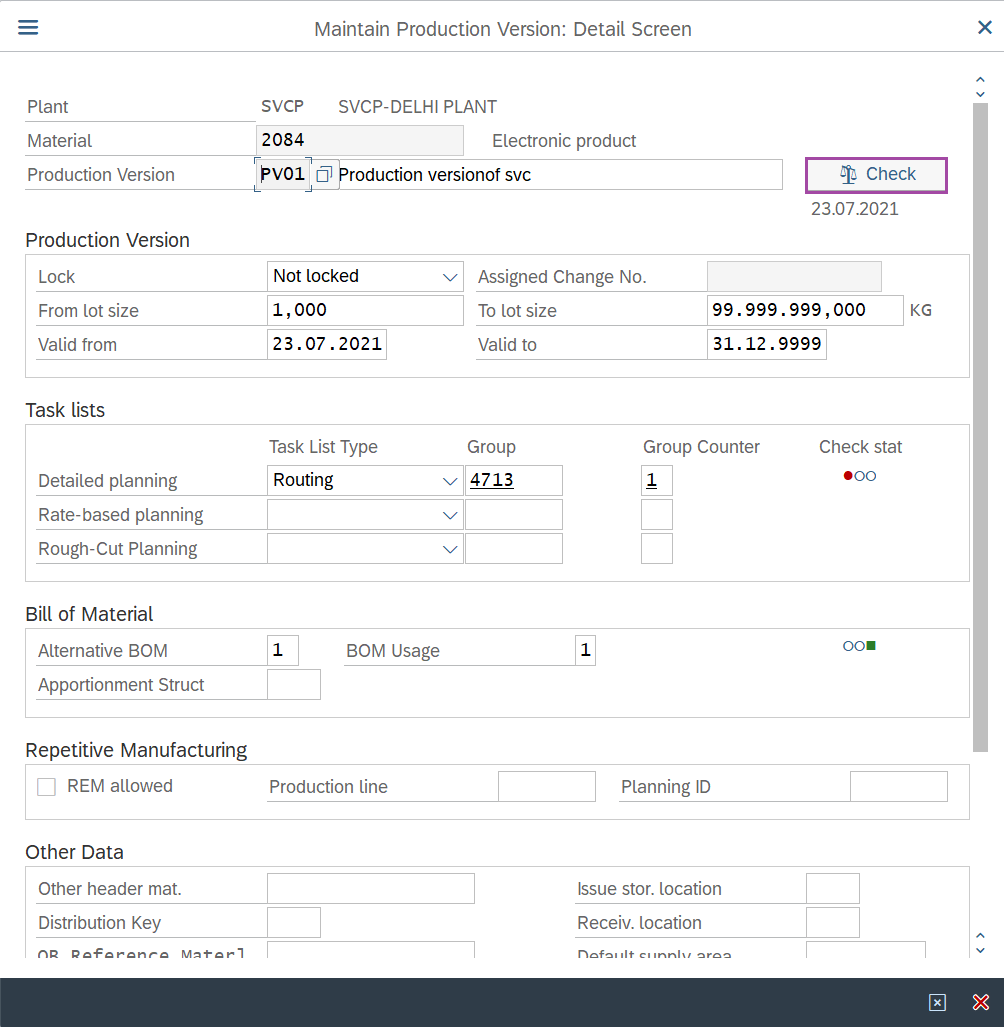The image size is (1004, 1027).
Task: Click the confirm icon in footer bar
Action: pos(937,1002)
